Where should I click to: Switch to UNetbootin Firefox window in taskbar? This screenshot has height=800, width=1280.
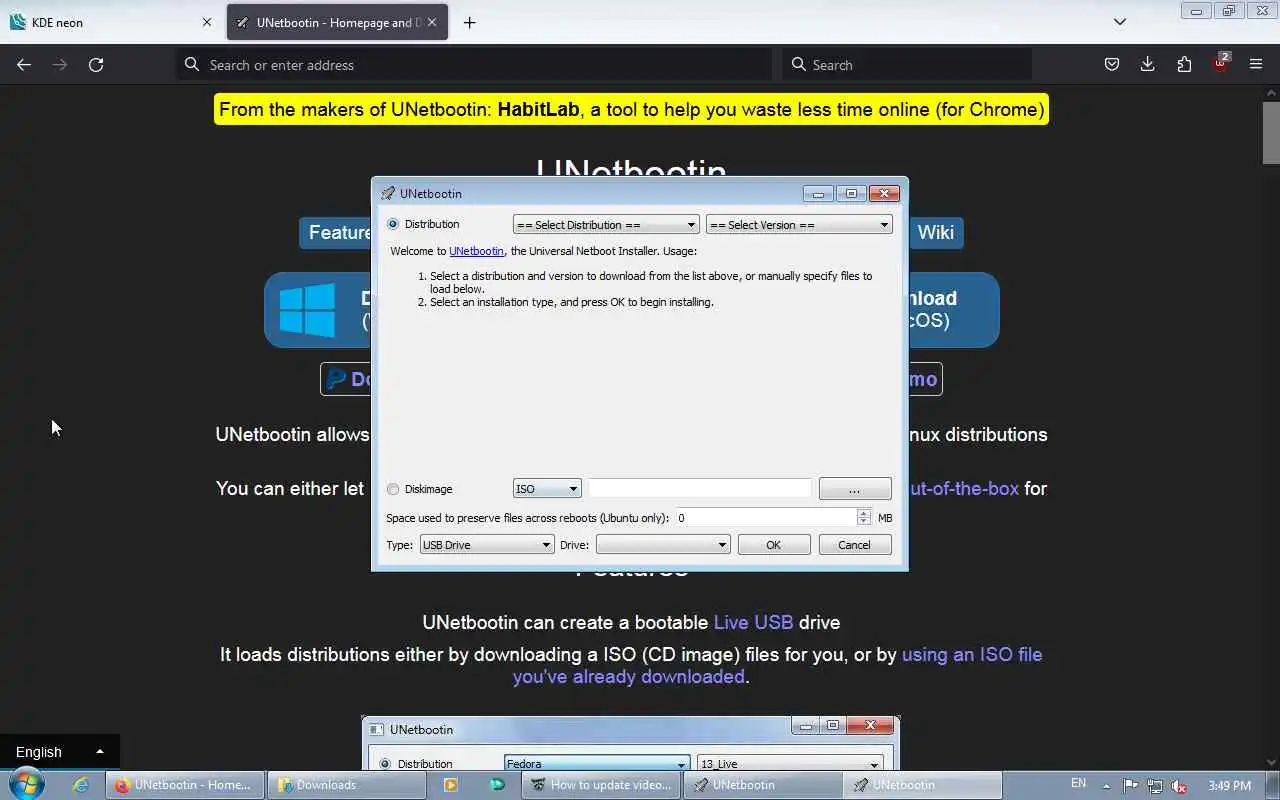pos(185,785)
